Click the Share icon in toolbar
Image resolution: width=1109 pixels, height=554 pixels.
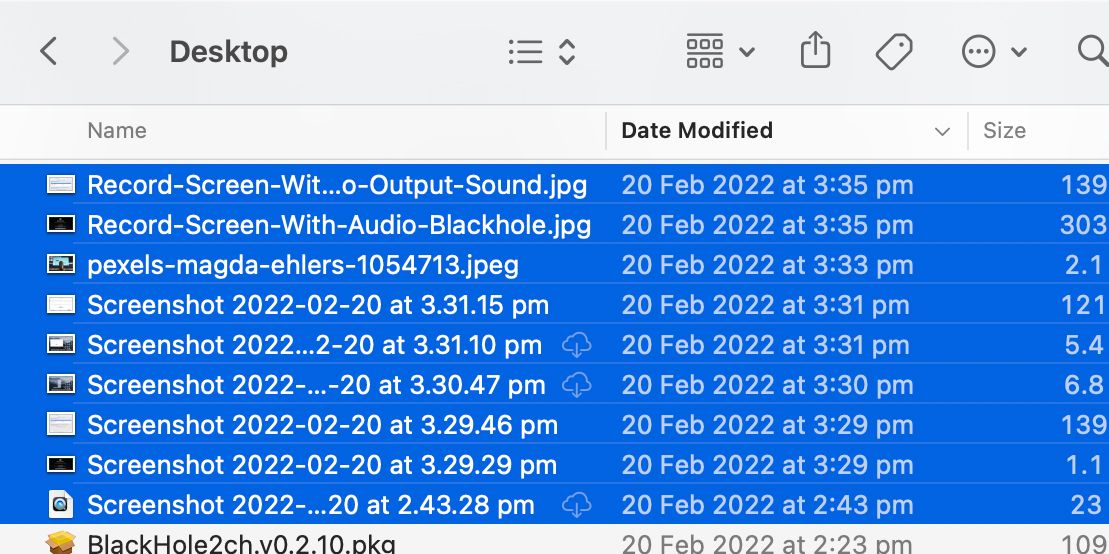coord(815,52)
